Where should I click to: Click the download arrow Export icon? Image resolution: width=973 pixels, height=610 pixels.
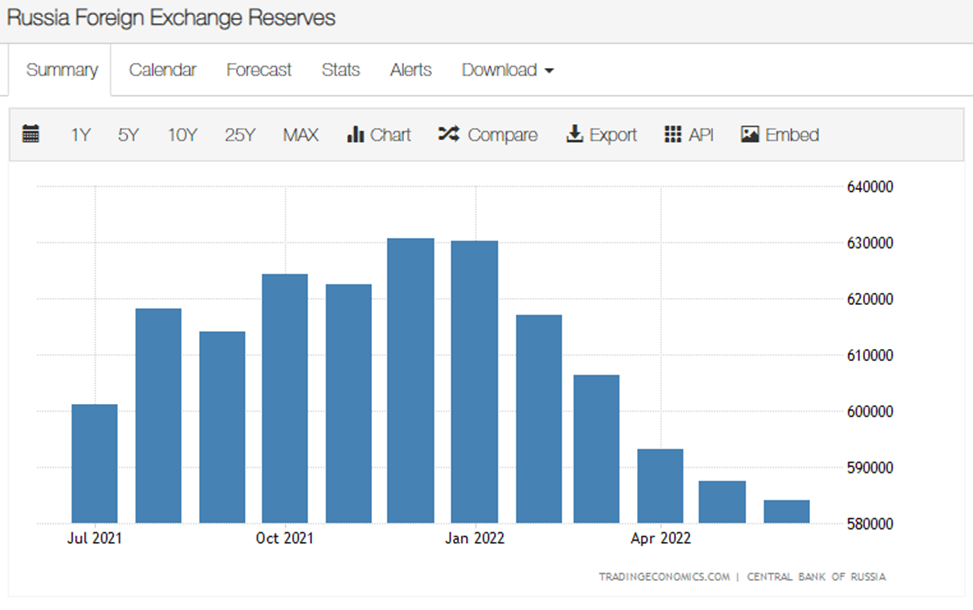tap(575, 134)
